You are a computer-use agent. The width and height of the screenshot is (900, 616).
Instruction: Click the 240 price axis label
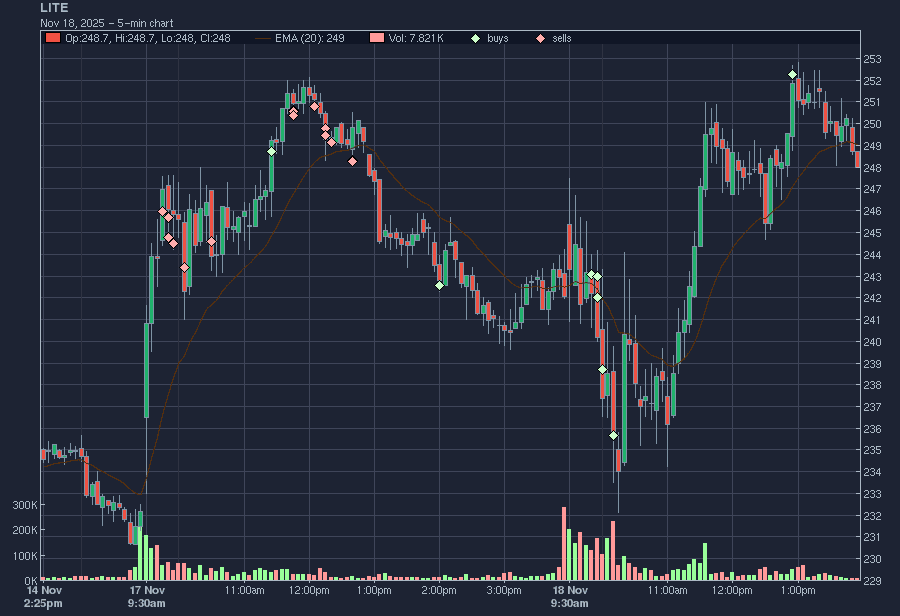pyautogui.click(x=872, y=342)
